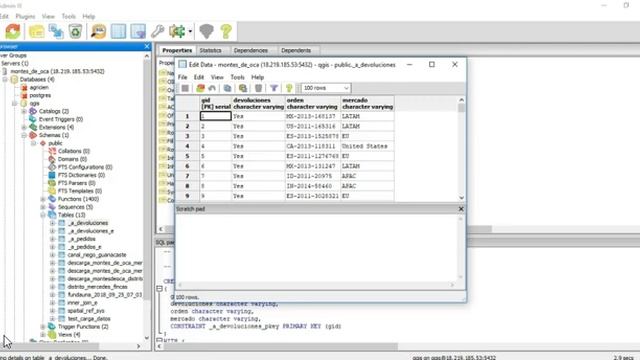Collapse the Databases (4) node
This screenshot has height=360, width=640.
(x=5, y=80)
